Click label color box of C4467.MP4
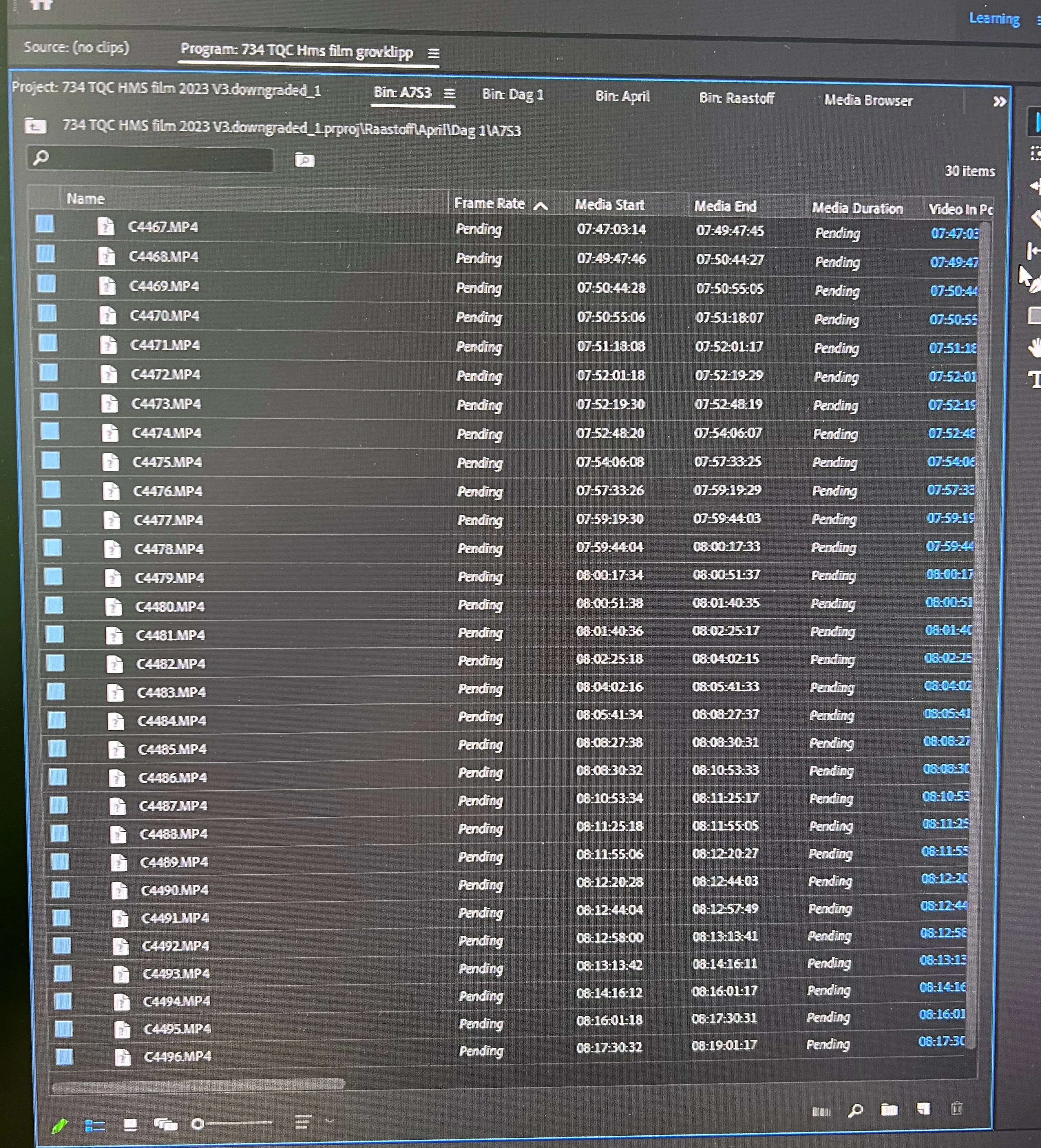 45,224
